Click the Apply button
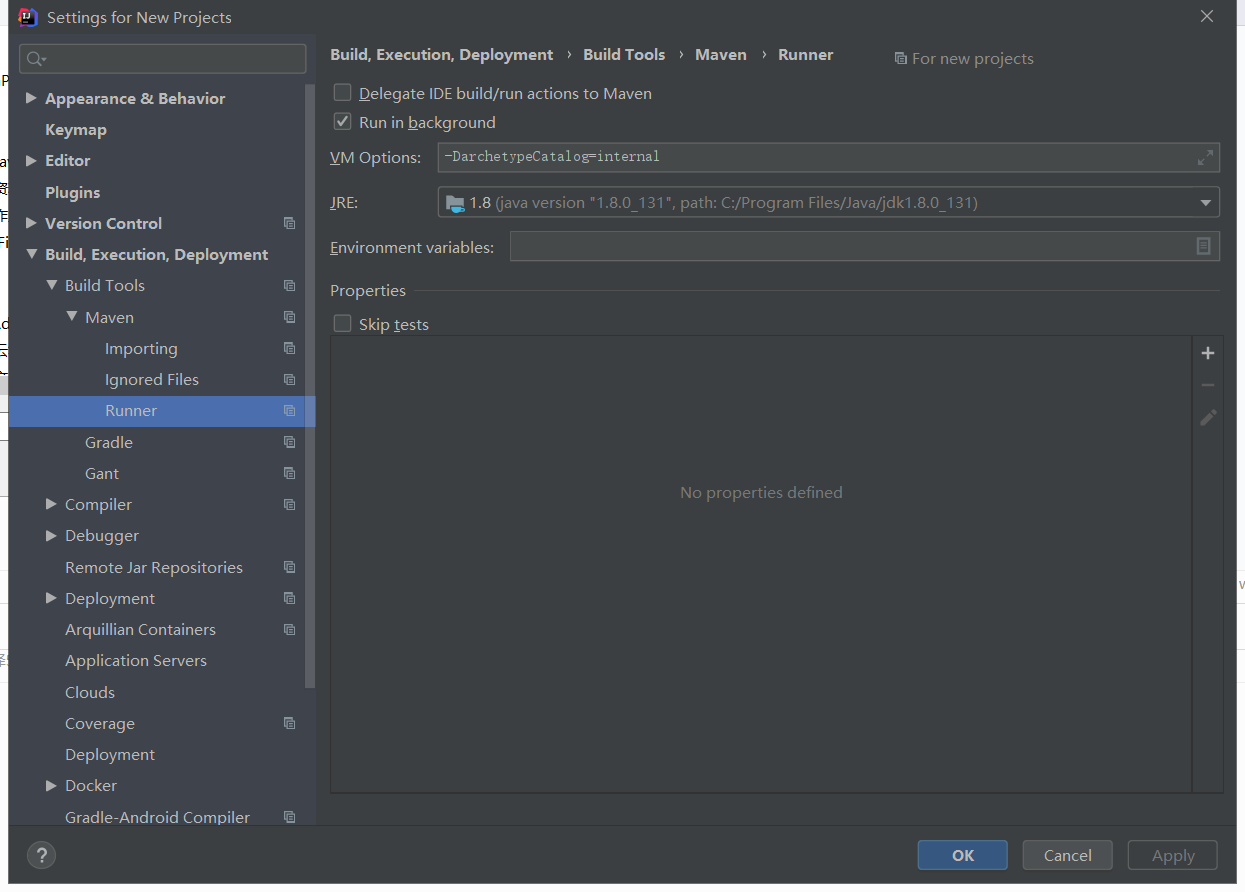The image size is (1245, 892). click(1173, 855)
